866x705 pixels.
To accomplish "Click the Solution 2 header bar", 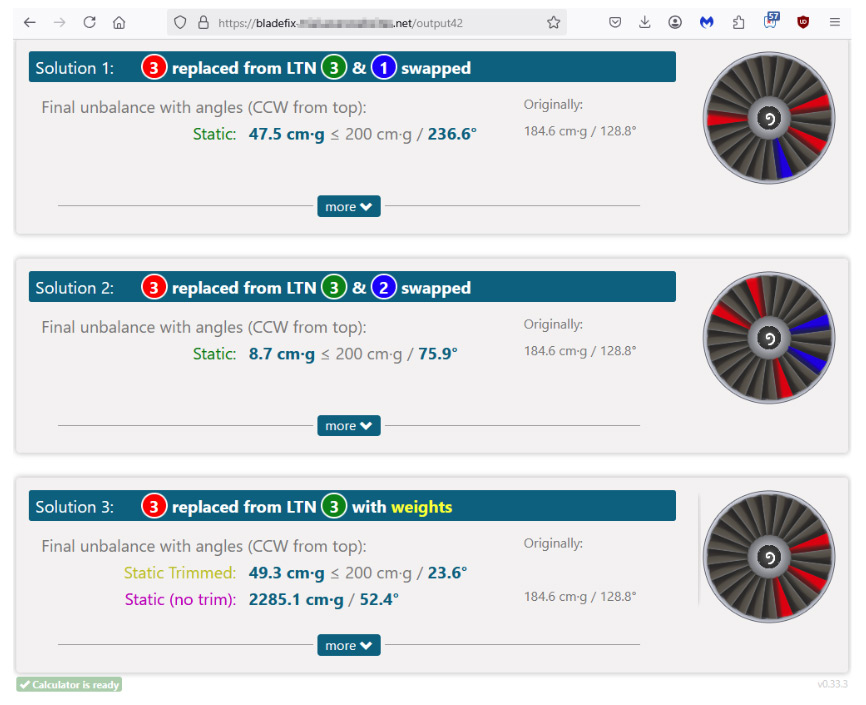I will coord(560,287).
